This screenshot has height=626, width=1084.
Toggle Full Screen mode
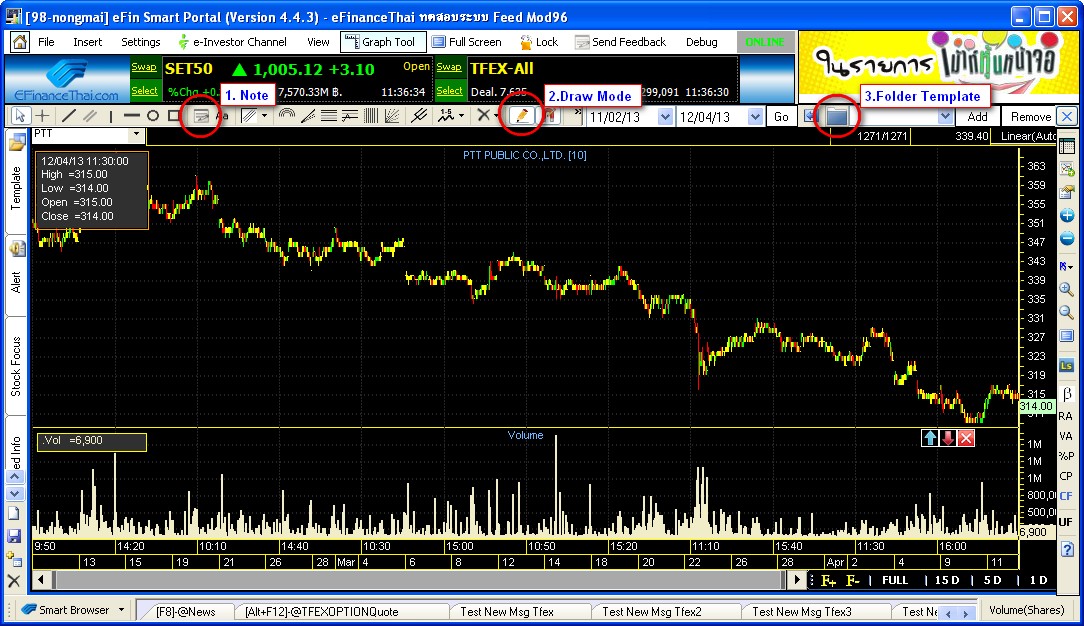coord(467,42)
